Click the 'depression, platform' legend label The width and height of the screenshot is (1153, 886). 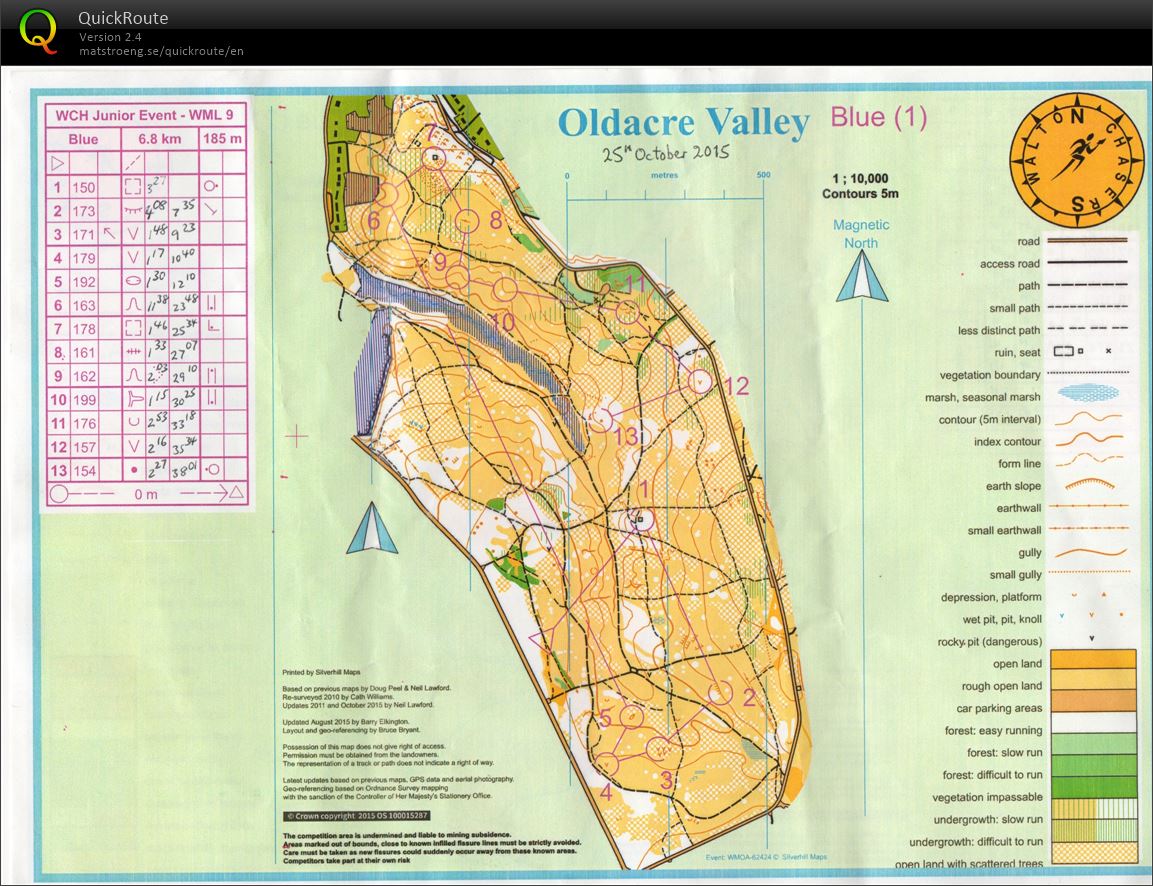tap(991, 597)
